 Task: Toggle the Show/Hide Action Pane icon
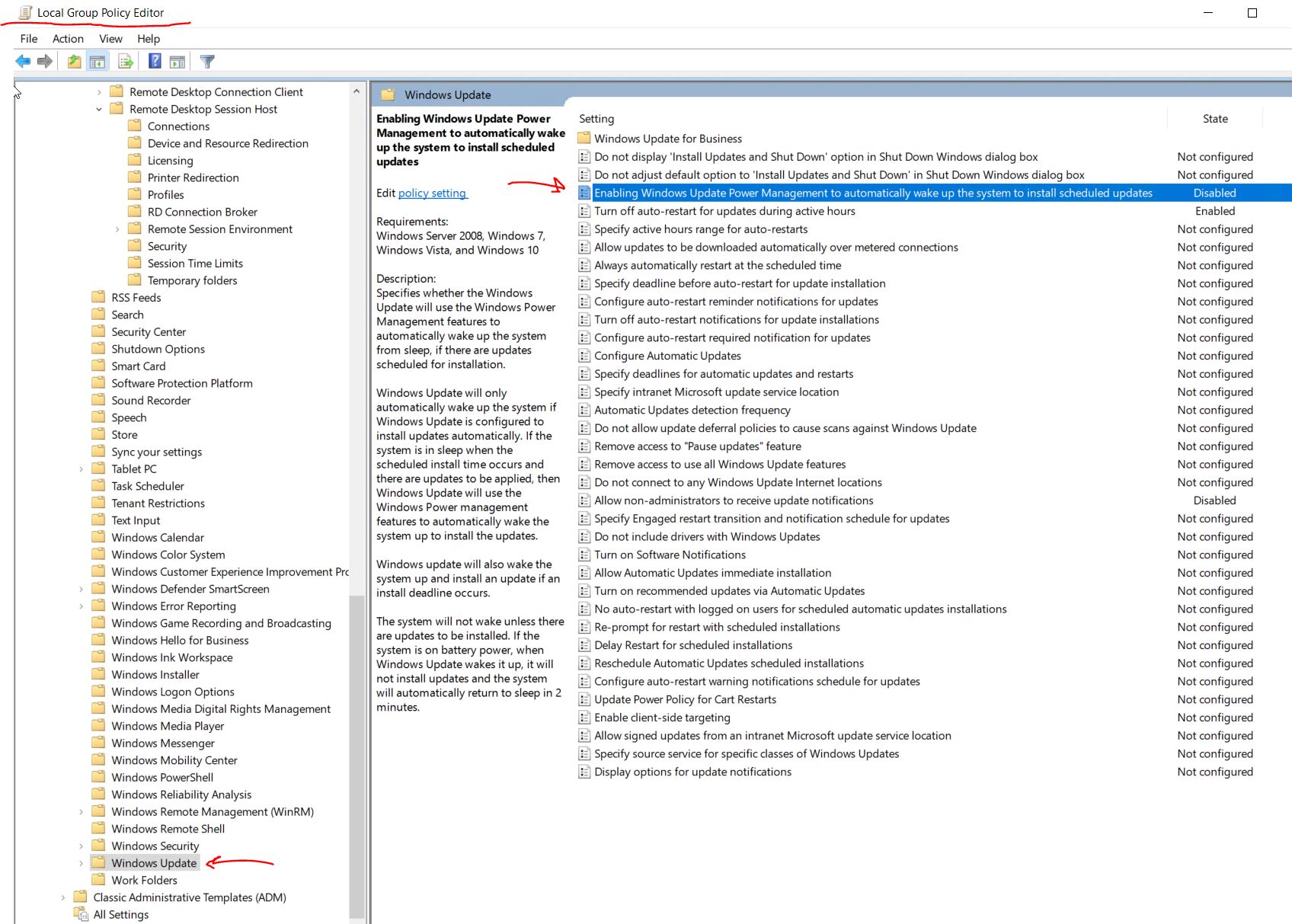click(x=177, y=62)
